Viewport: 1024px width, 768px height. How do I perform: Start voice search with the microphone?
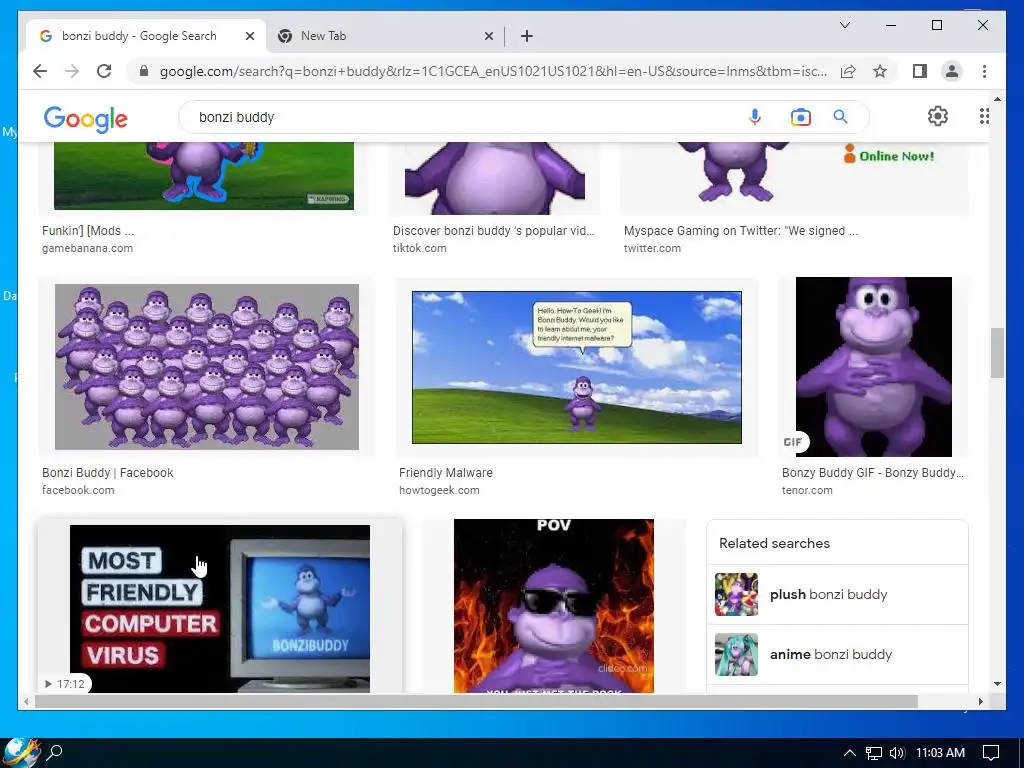pos(754,117)
